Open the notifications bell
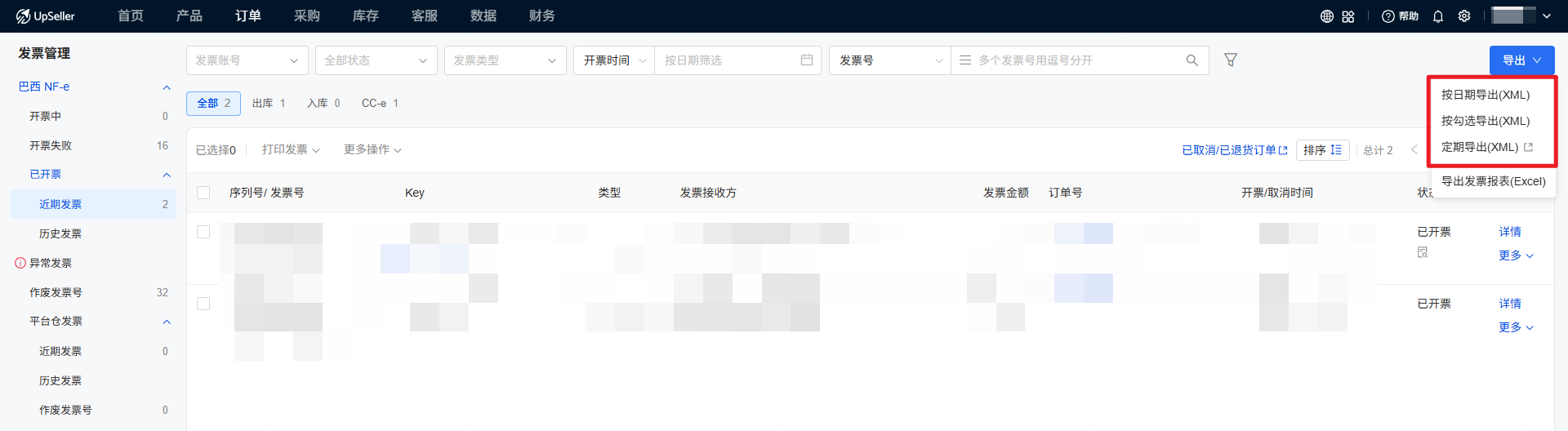Viewport: 1568px width, 431px height. (1438, 16)
